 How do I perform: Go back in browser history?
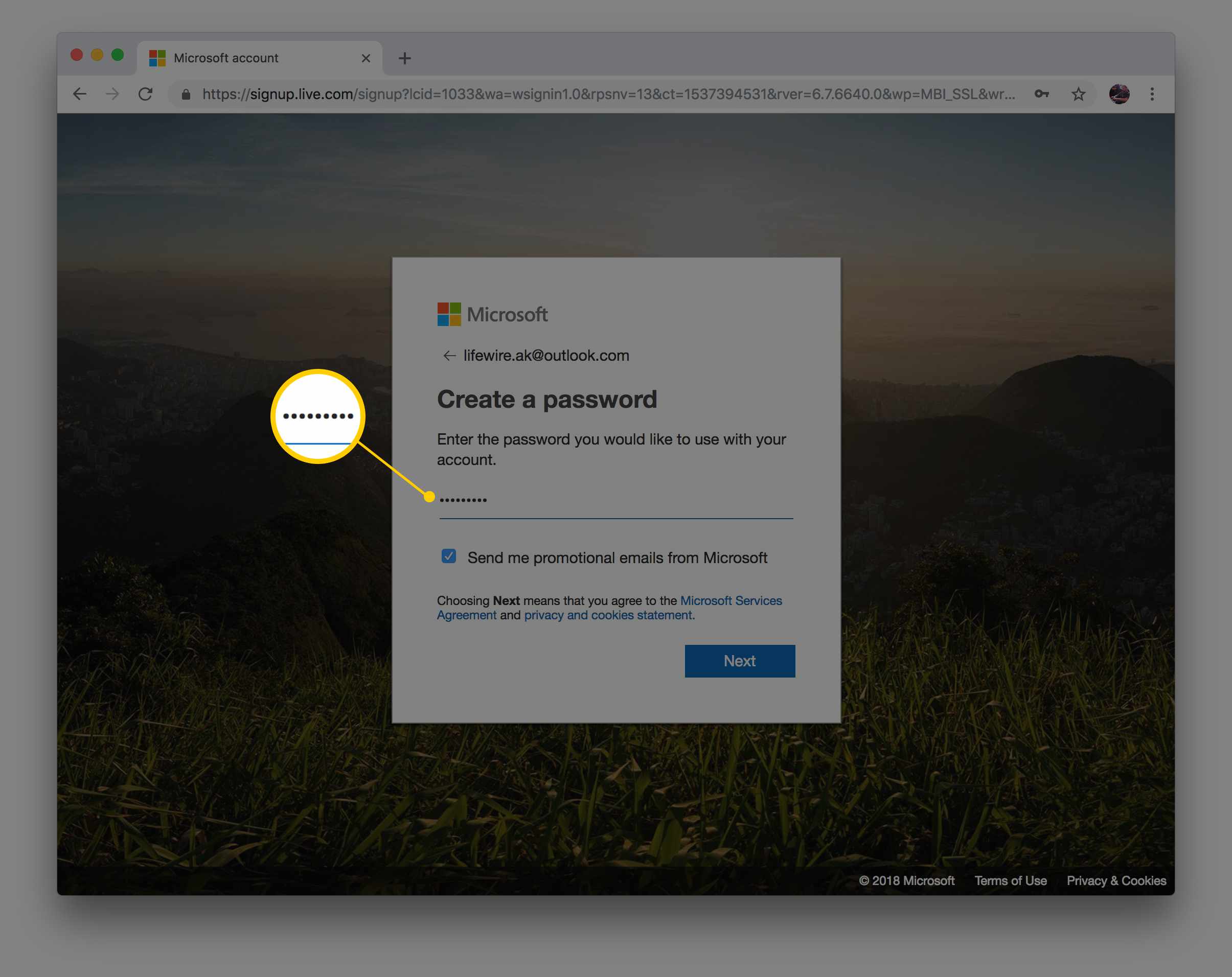[x=79, y=94]
